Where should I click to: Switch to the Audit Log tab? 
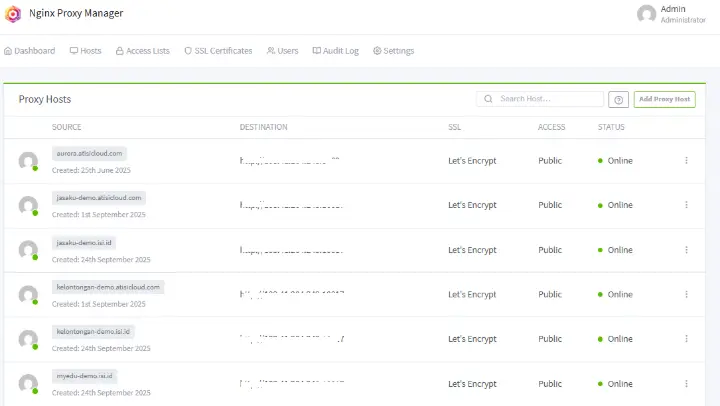coord(336,51)
